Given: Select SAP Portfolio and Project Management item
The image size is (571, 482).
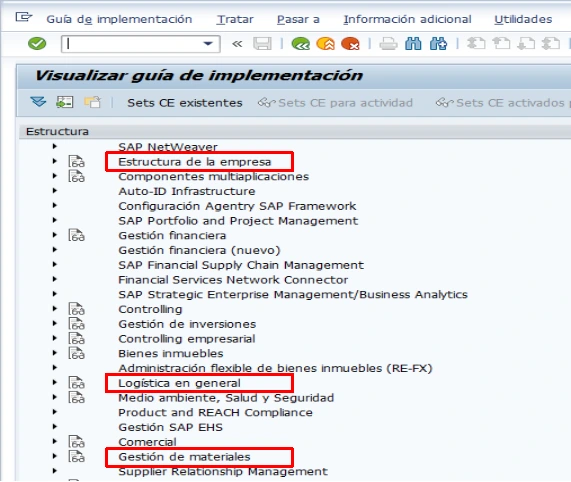Looking at the screenshot, I should click(238, 221).
